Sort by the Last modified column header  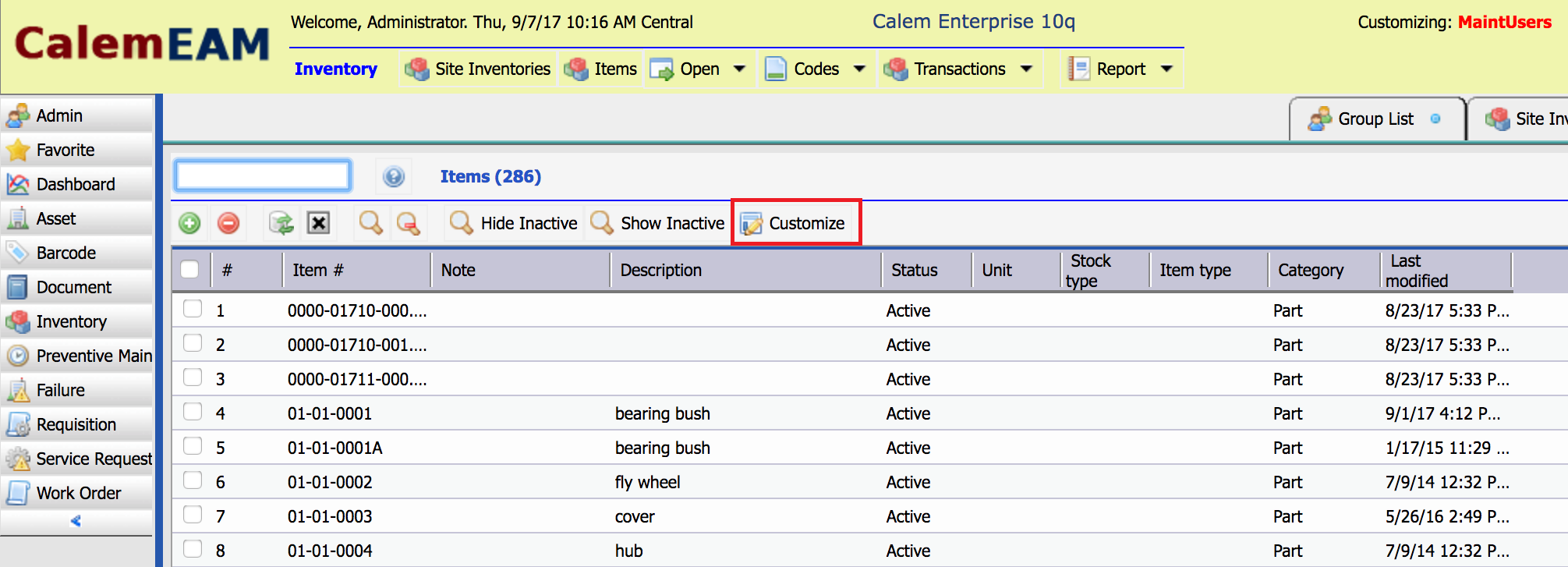click(1446, 271)
